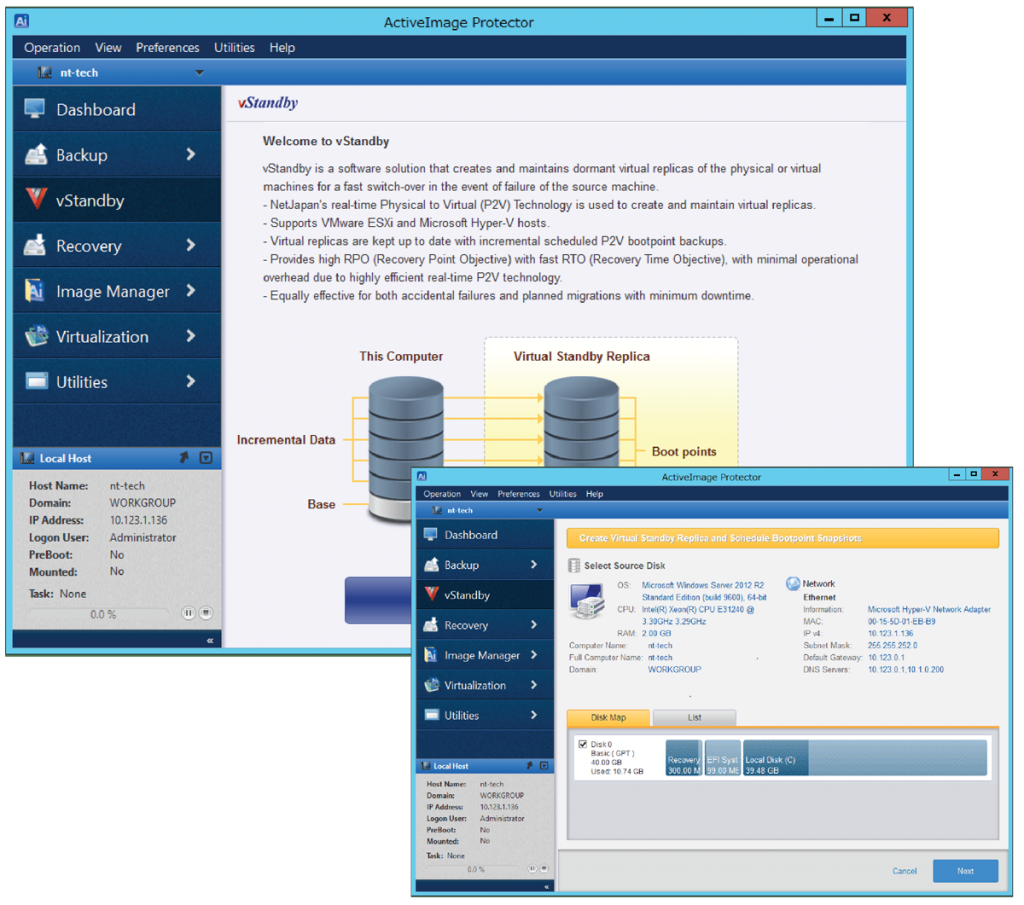Click the Recovery icon in front window sidebar
Screen dimensions: 1024x905
(x=431, y=625)
